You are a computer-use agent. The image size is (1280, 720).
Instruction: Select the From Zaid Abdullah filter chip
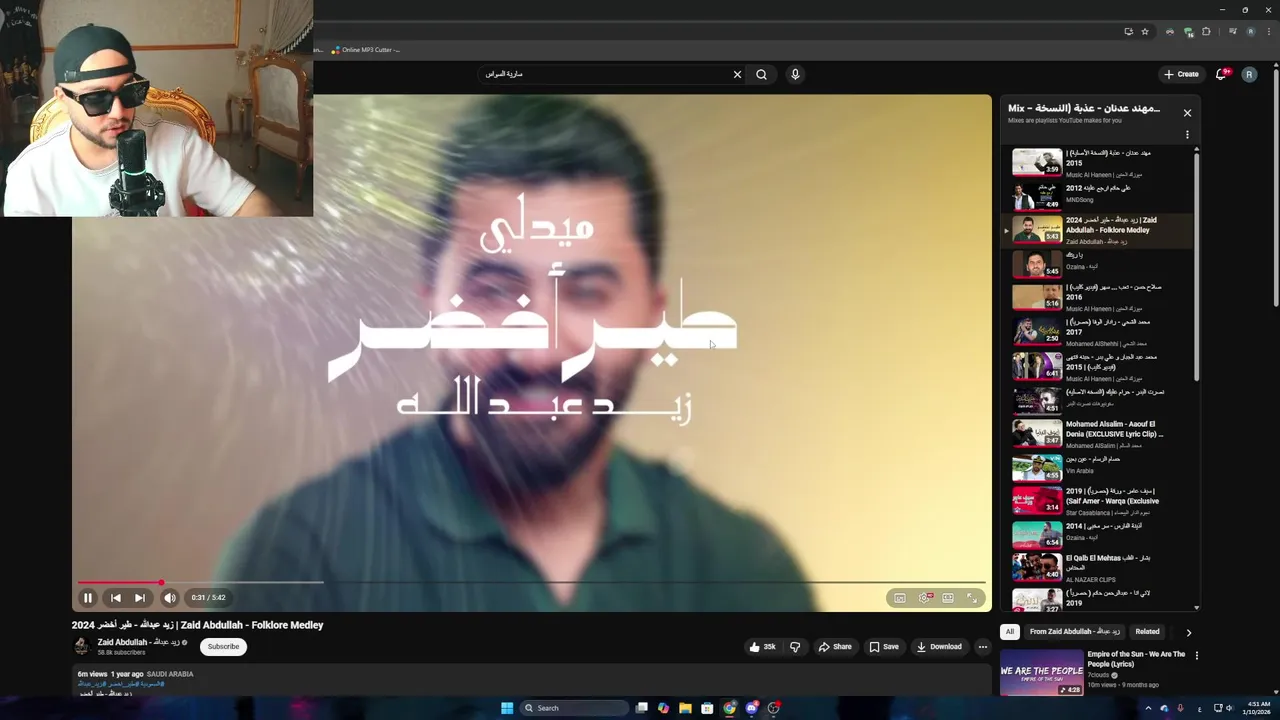coord(1075,632)
